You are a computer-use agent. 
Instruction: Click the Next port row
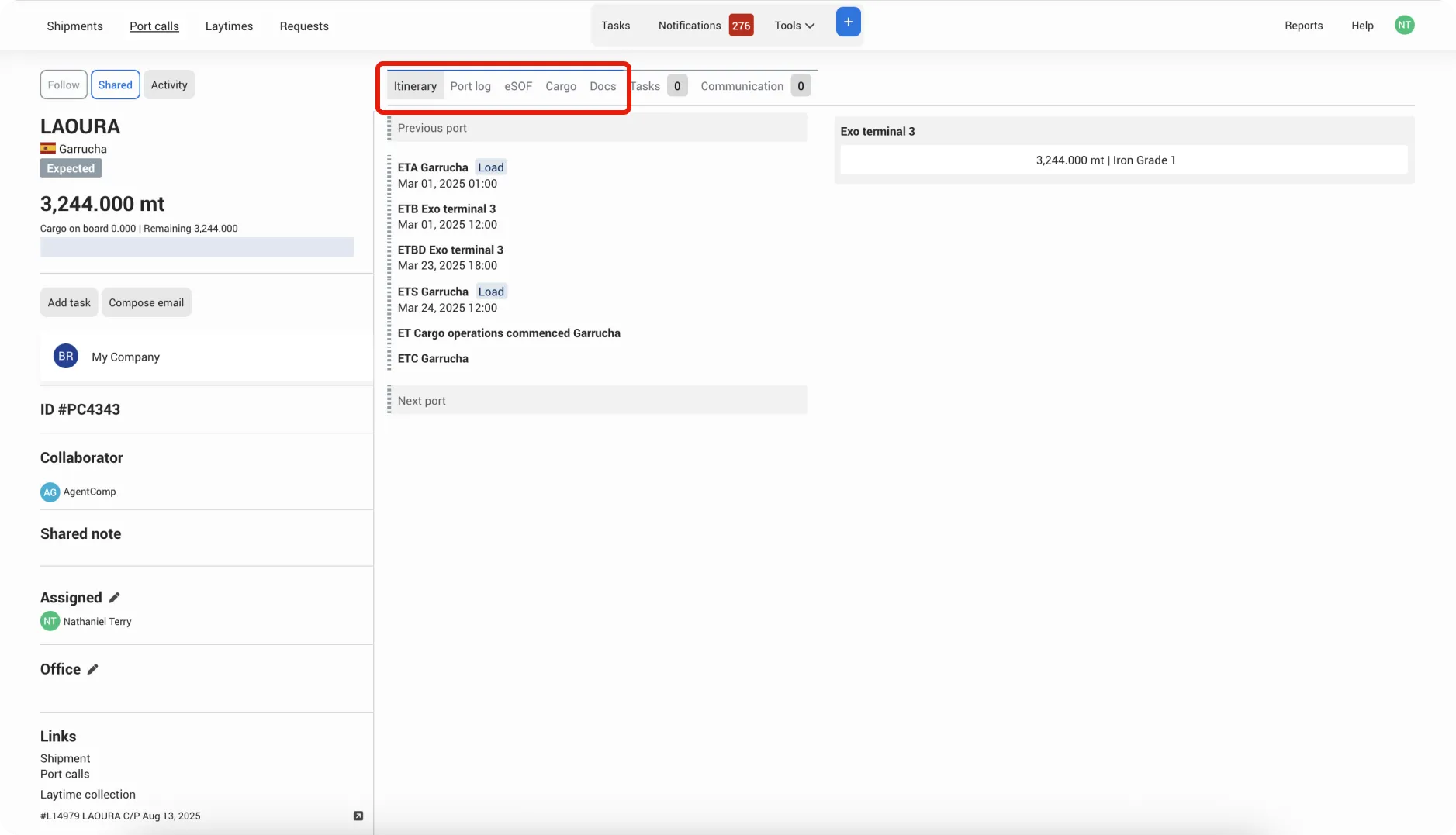597,400
